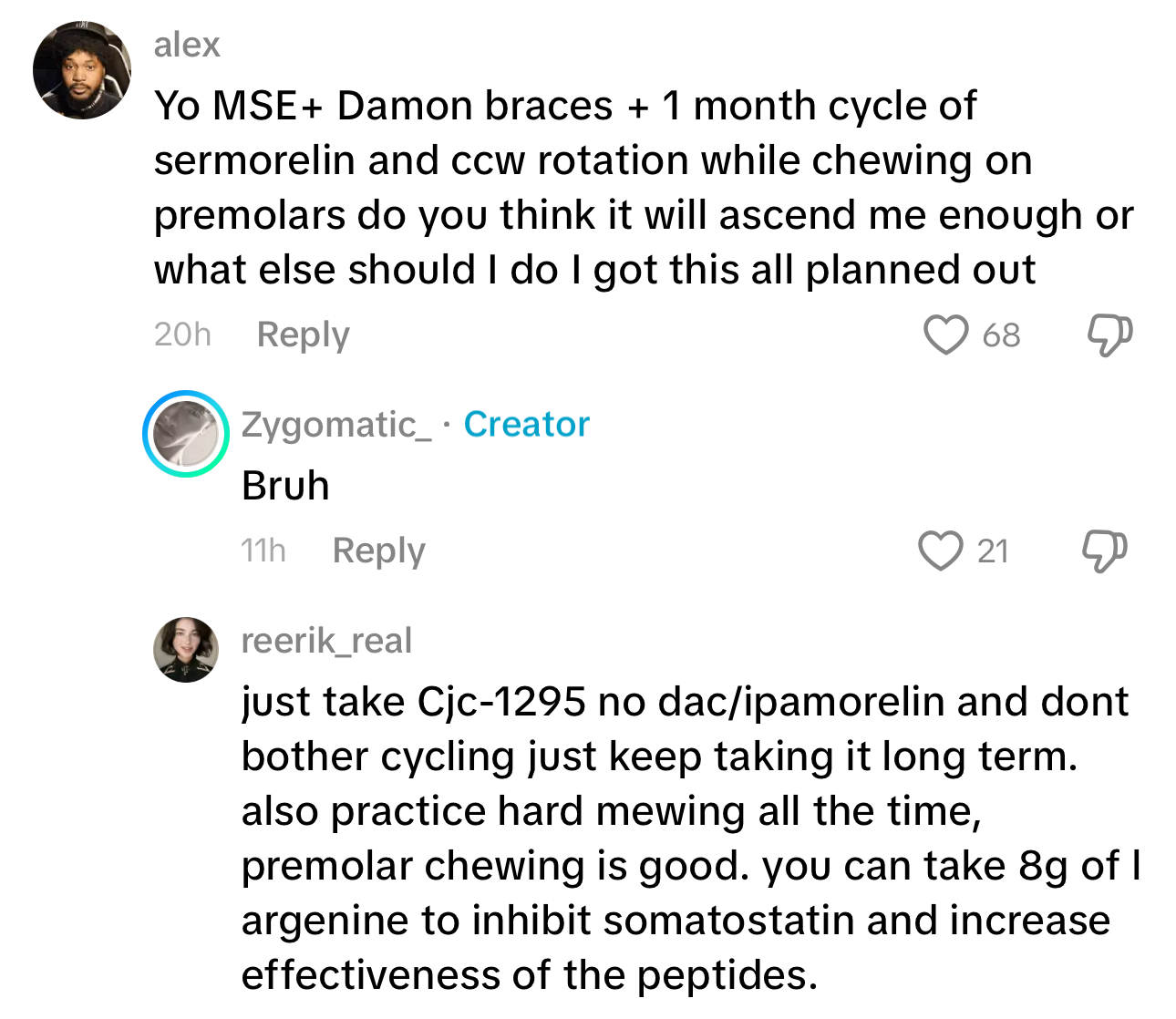Viewport: 1176px width, 1019px height.
Task: Open the reerik_real username link
Action: [326, 641]
